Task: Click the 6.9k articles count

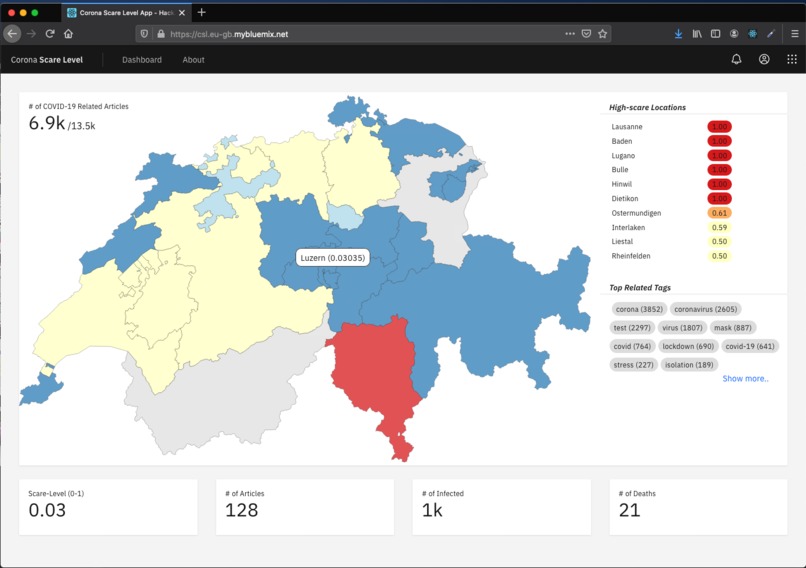Action: point(47,123)
